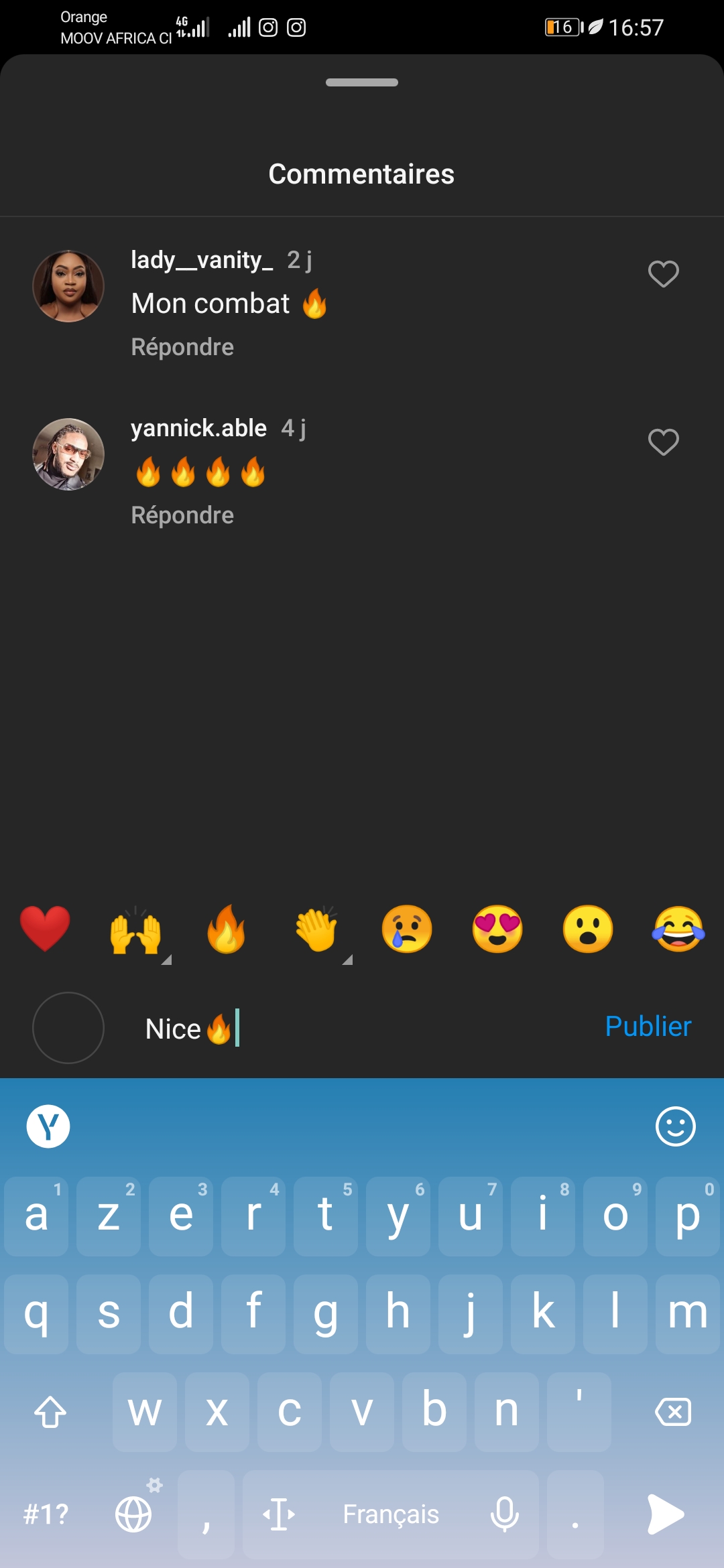
Task: Switch keyboard language with globe key
Action: coord(134,1514)
